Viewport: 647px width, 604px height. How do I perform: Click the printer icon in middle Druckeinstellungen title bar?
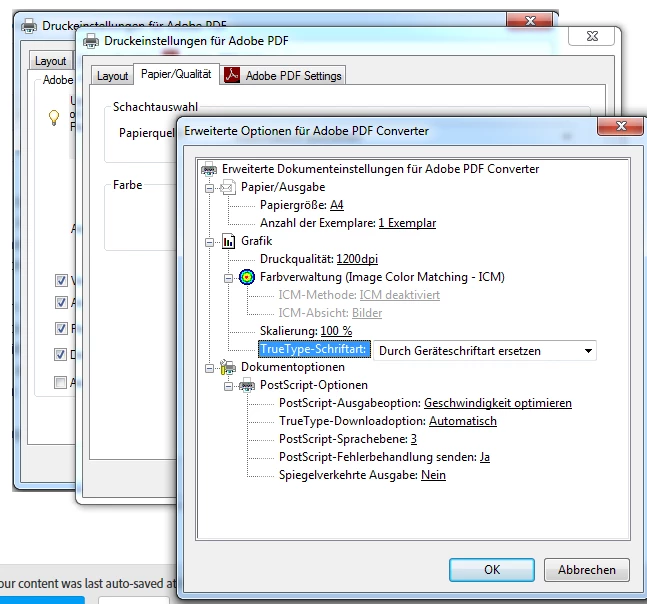coord(91,41)
